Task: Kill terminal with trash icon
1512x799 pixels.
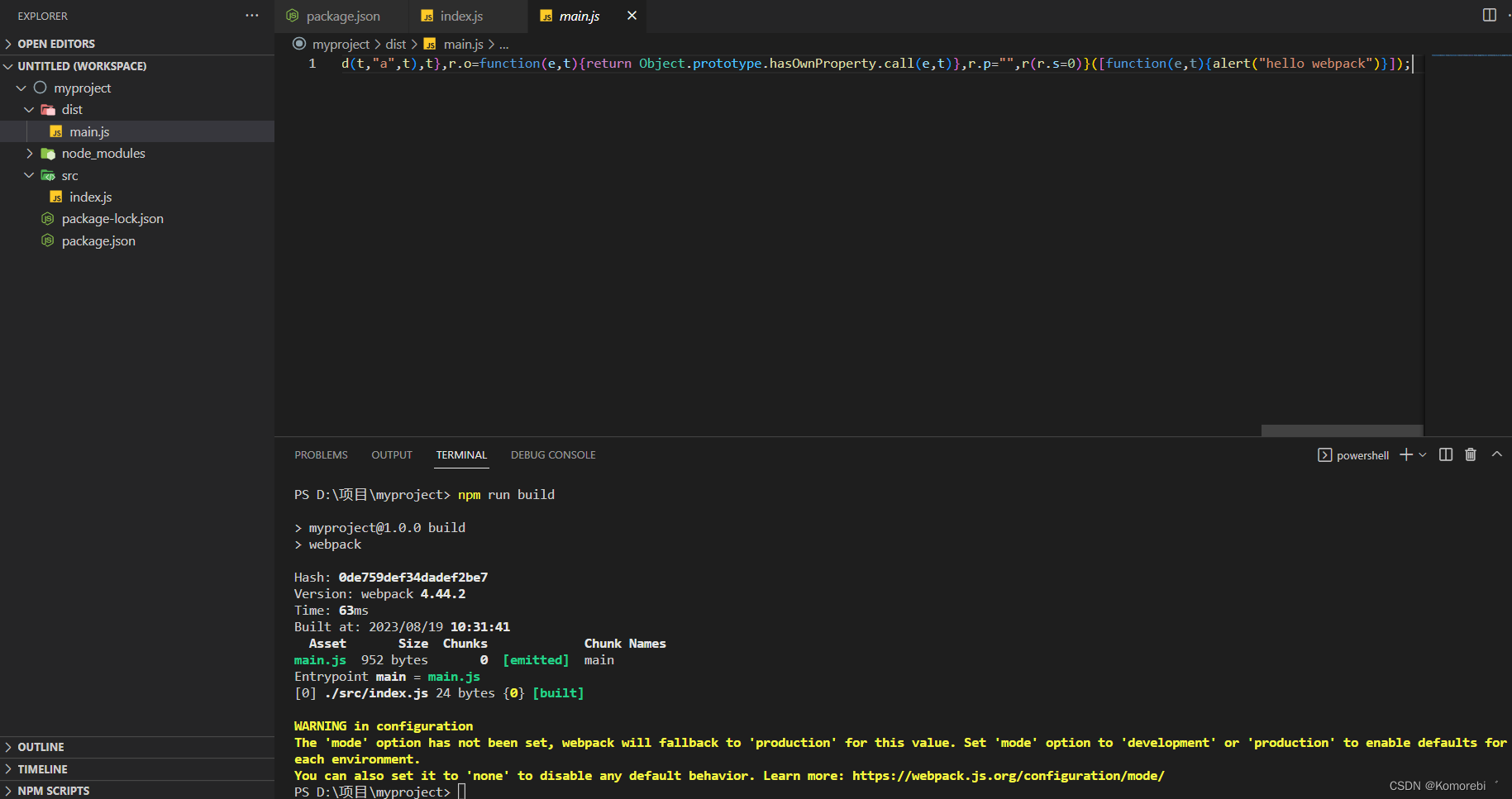Action: 1471,454
